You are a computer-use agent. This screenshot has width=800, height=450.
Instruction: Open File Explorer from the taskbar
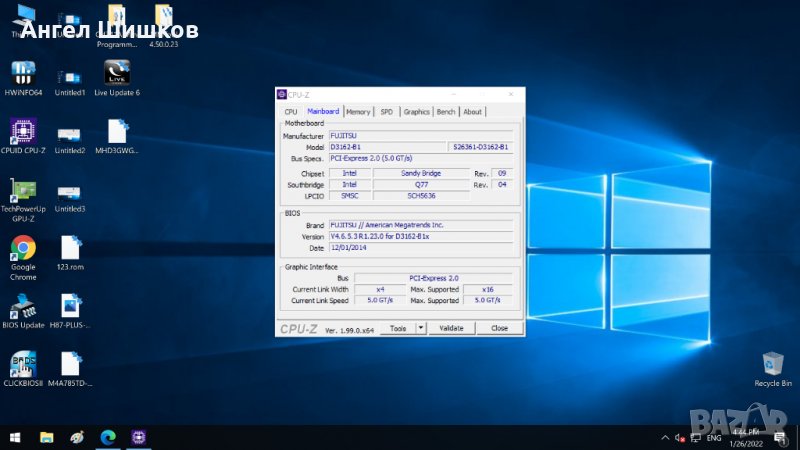46,437
